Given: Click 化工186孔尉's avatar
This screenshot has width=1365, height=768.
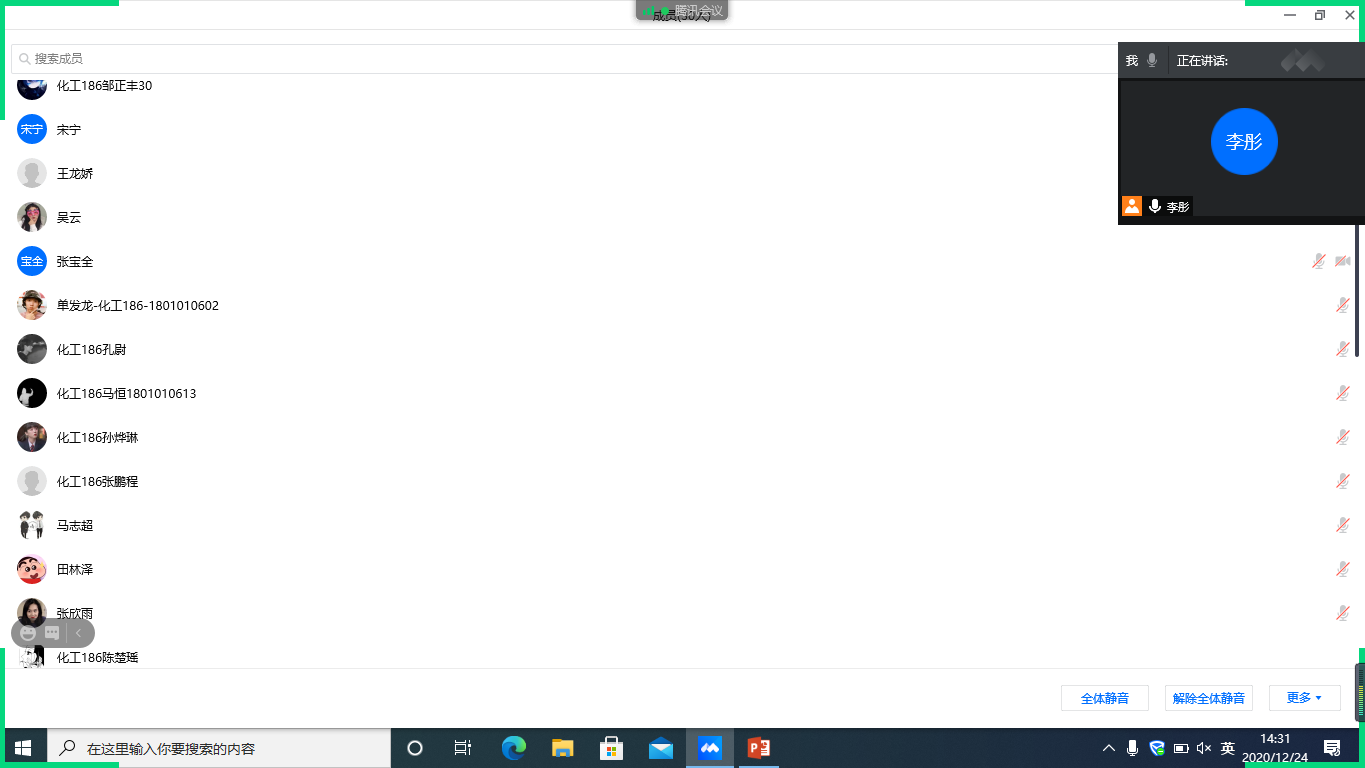Looking at the screenshot, I should point(32,349).
